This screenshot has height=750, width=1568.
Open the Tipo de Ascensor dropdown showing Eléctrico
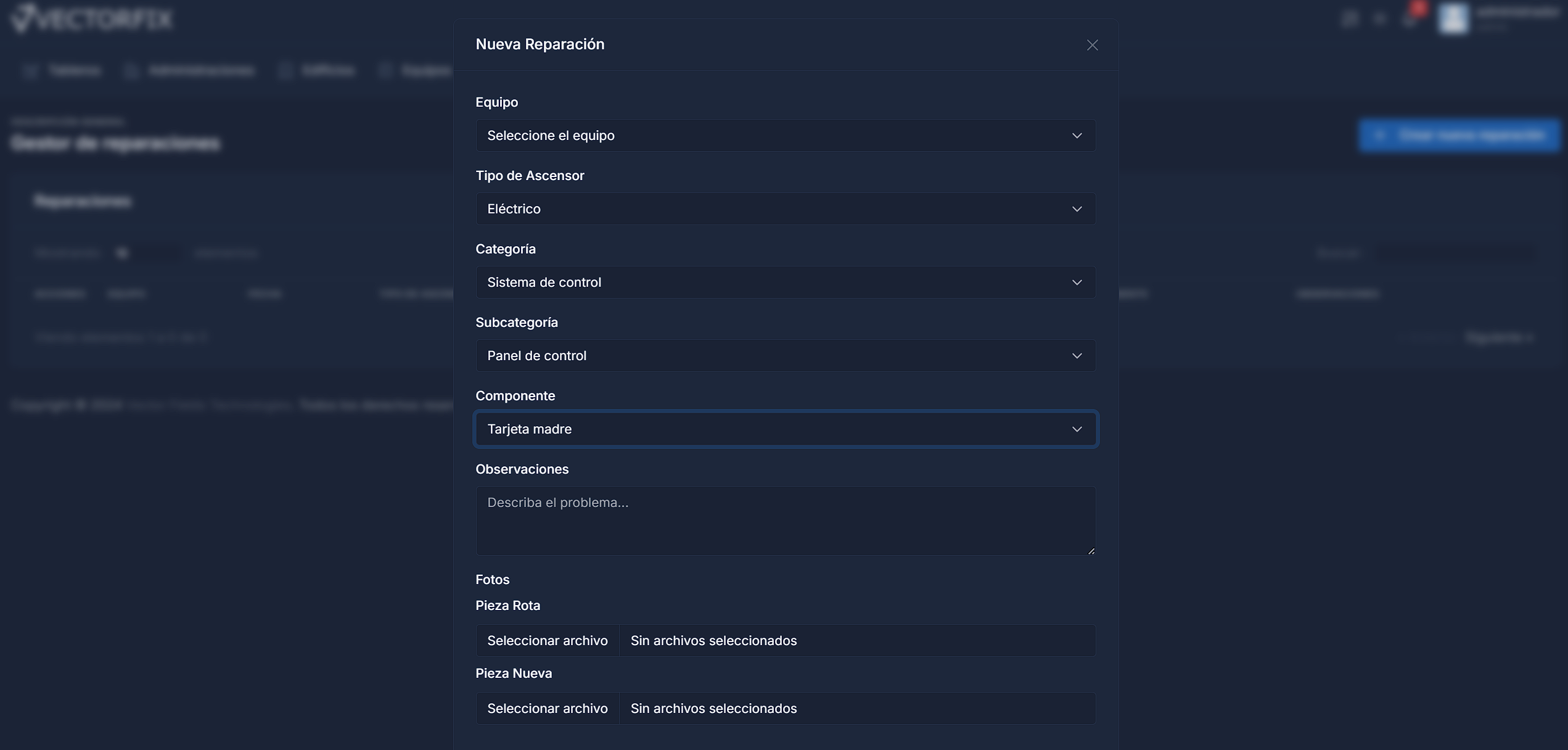pos(785,209)
